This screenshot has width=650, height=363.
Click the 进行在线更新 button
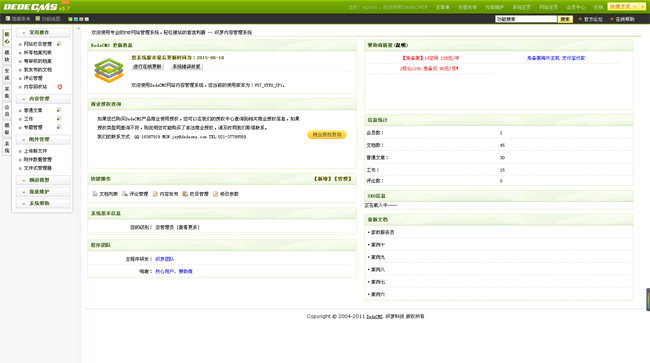tap(147, 66)
